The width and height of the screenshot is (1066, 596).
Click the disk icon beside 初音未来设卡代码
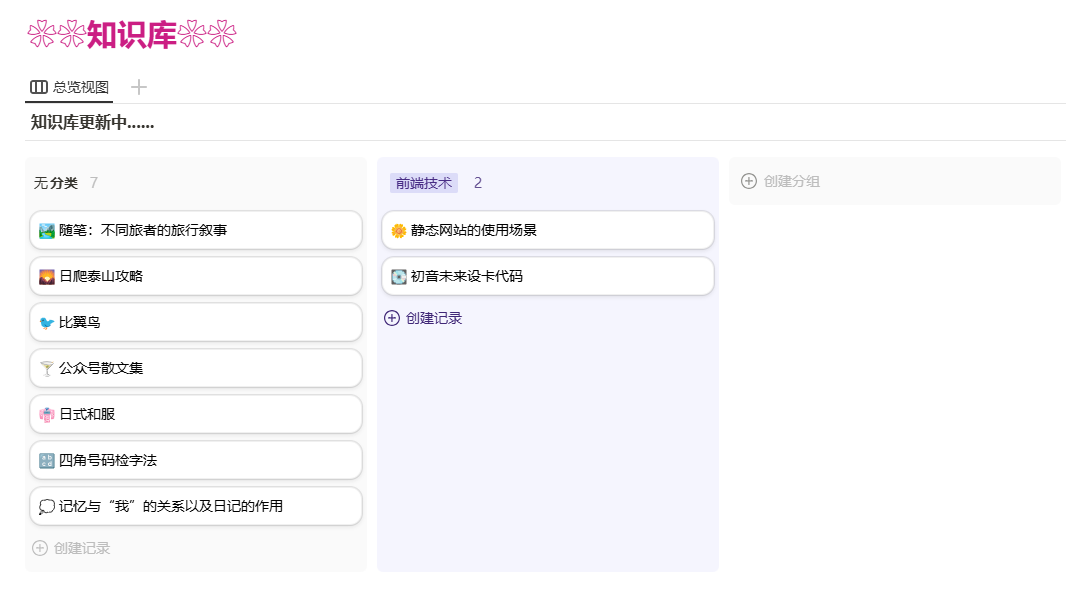click(398, 277)
